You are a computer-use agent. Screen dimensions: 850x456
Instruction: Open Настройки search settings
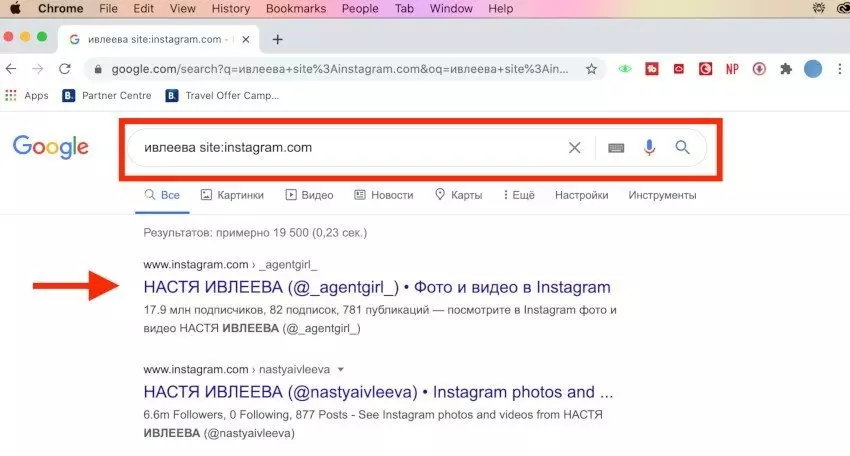pos(582,195)
